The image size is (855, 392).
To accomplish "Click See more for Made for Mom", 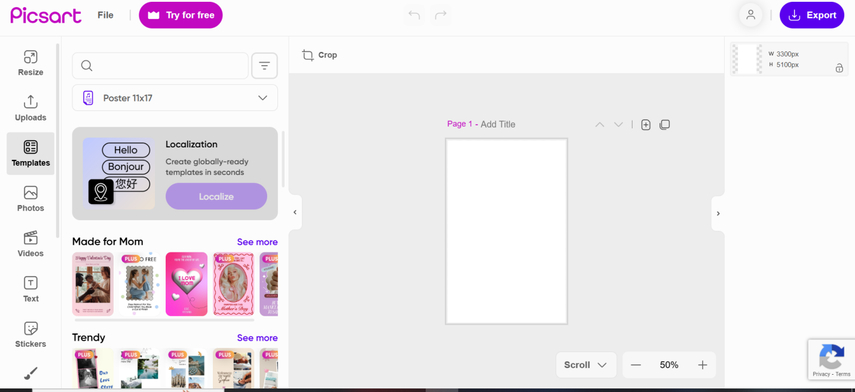I will tap(257, 242).
